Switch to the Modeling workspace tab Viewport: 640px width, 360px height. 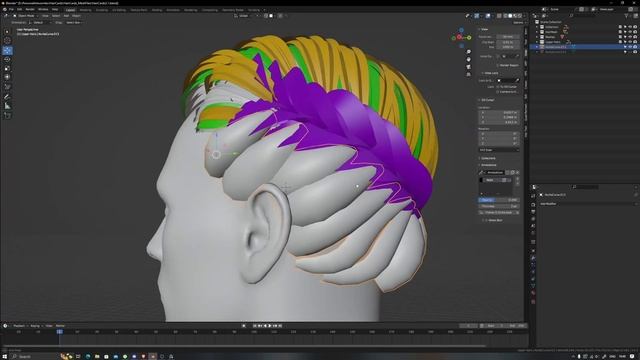click(85, 10)
